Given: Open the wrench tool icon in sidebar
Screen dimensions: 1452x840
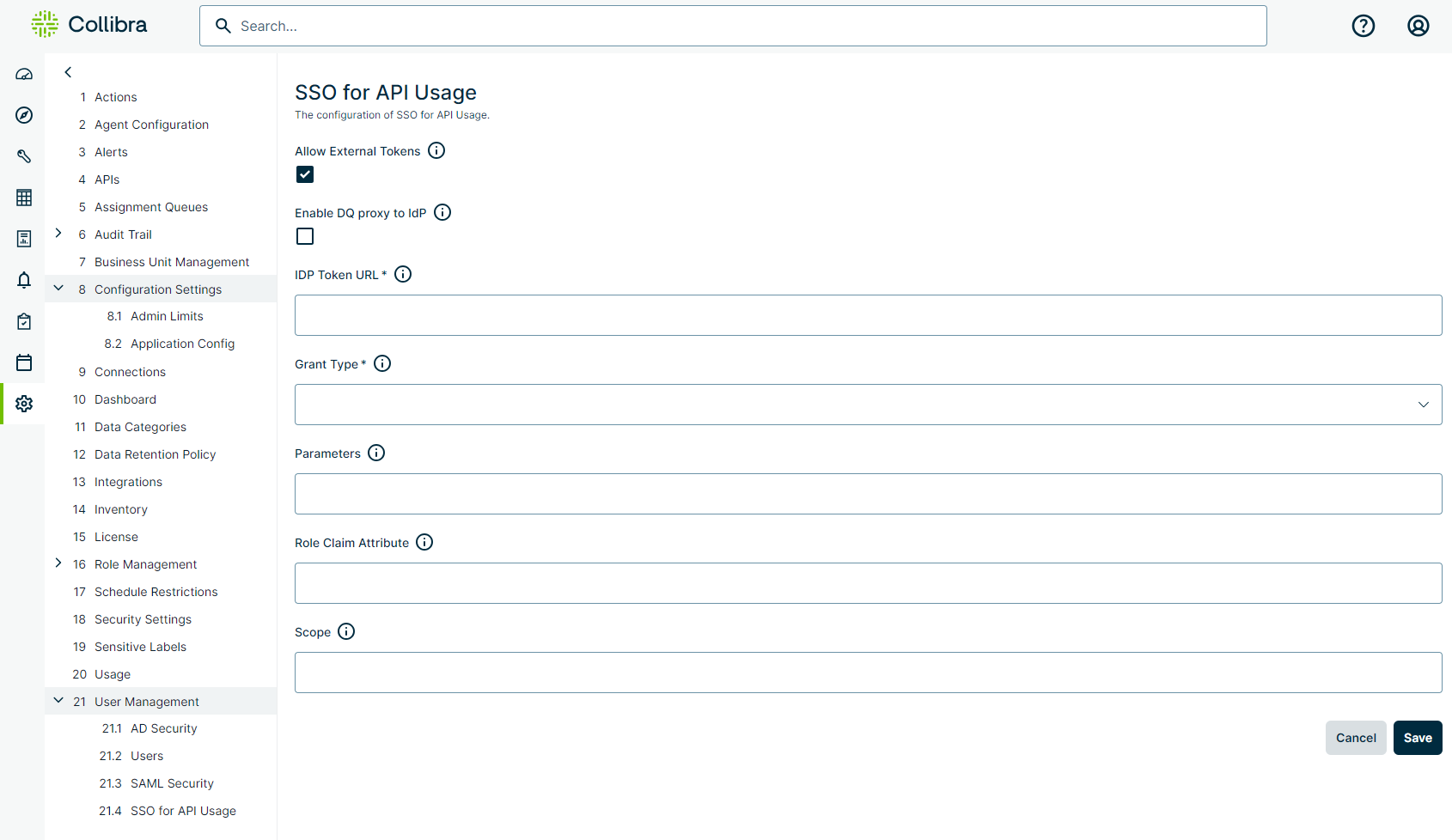Looking at the screenshot, I should pos(24,156).
